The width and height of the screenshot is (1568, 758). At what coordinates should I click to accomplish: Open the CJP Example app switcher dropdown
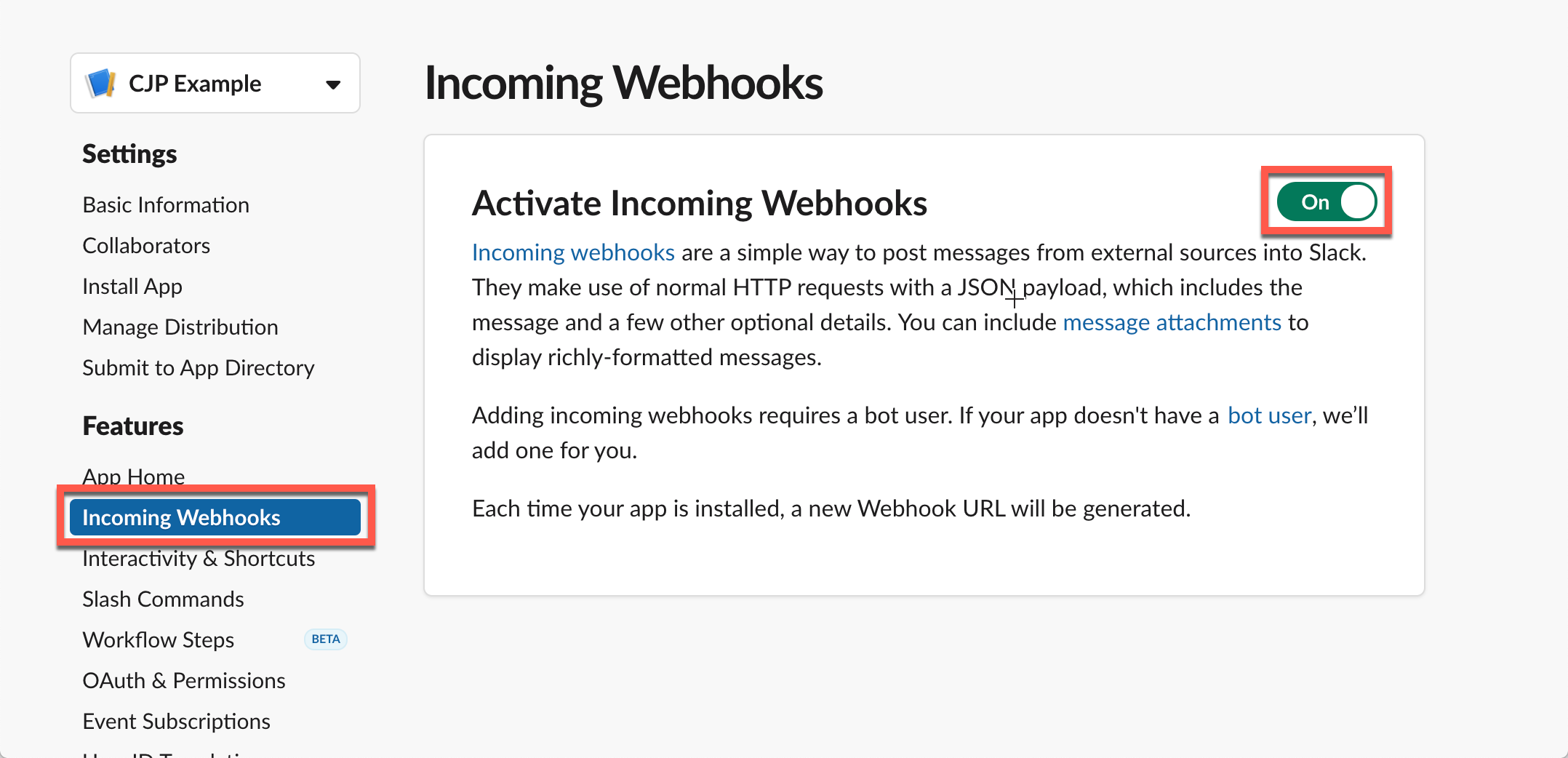333,83
